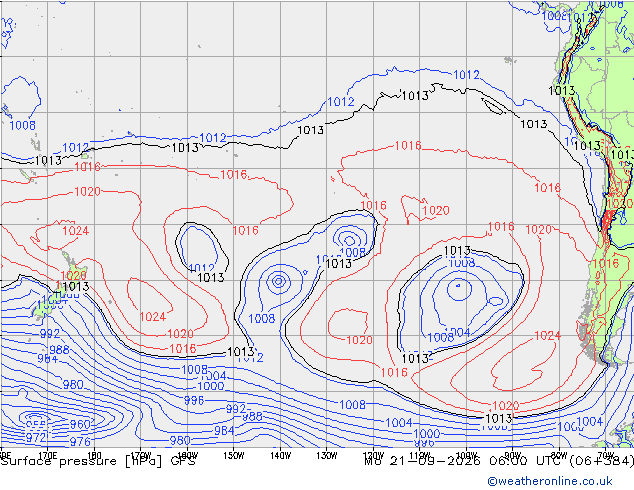Screen dimensions: 634x490
Task: Select the black 1013 label next to blue 1012 at top
Action: click(415, 96)
